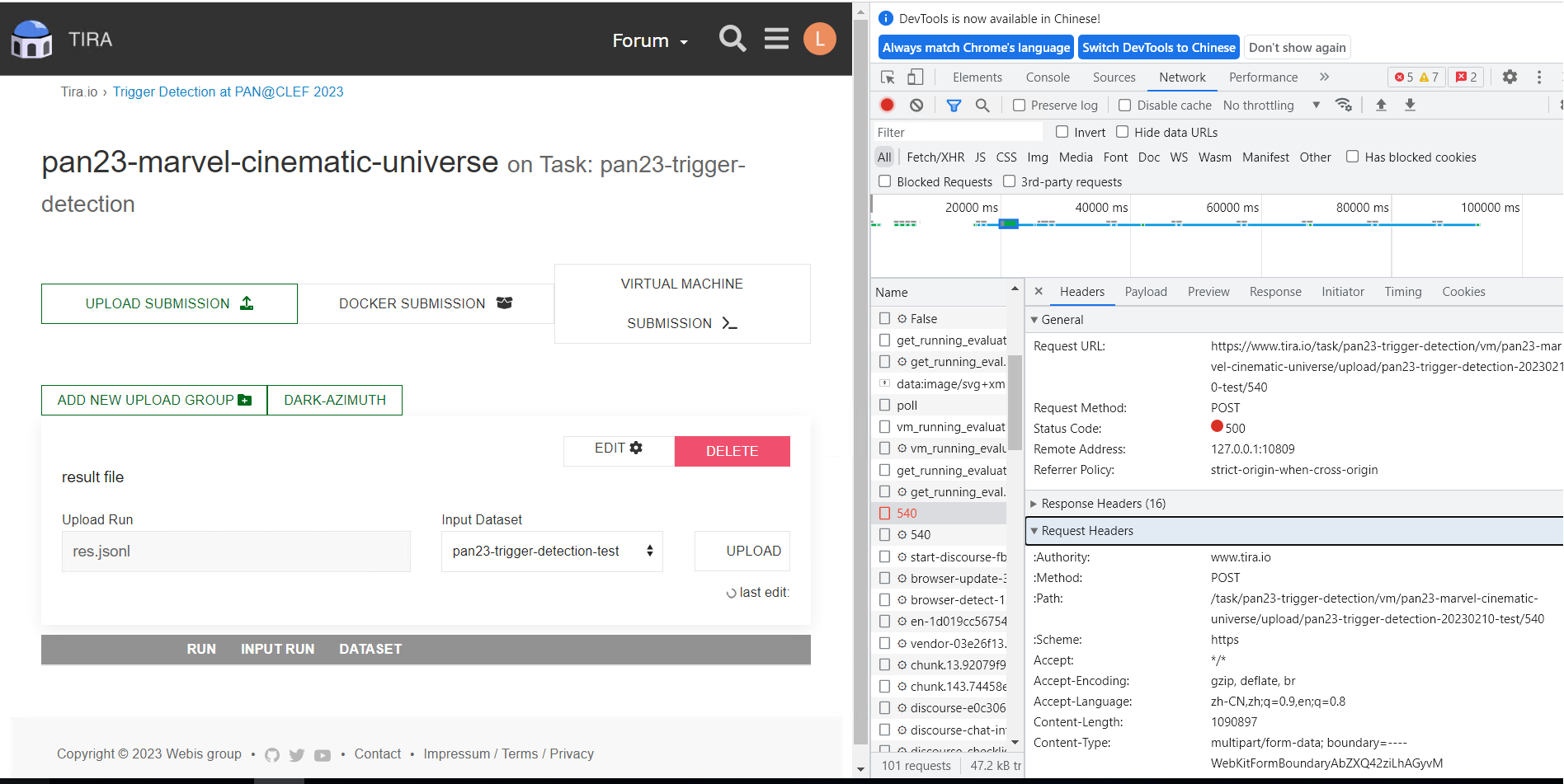
Task: Click the errors count badge showing 5
Action: coord(1404,77)
